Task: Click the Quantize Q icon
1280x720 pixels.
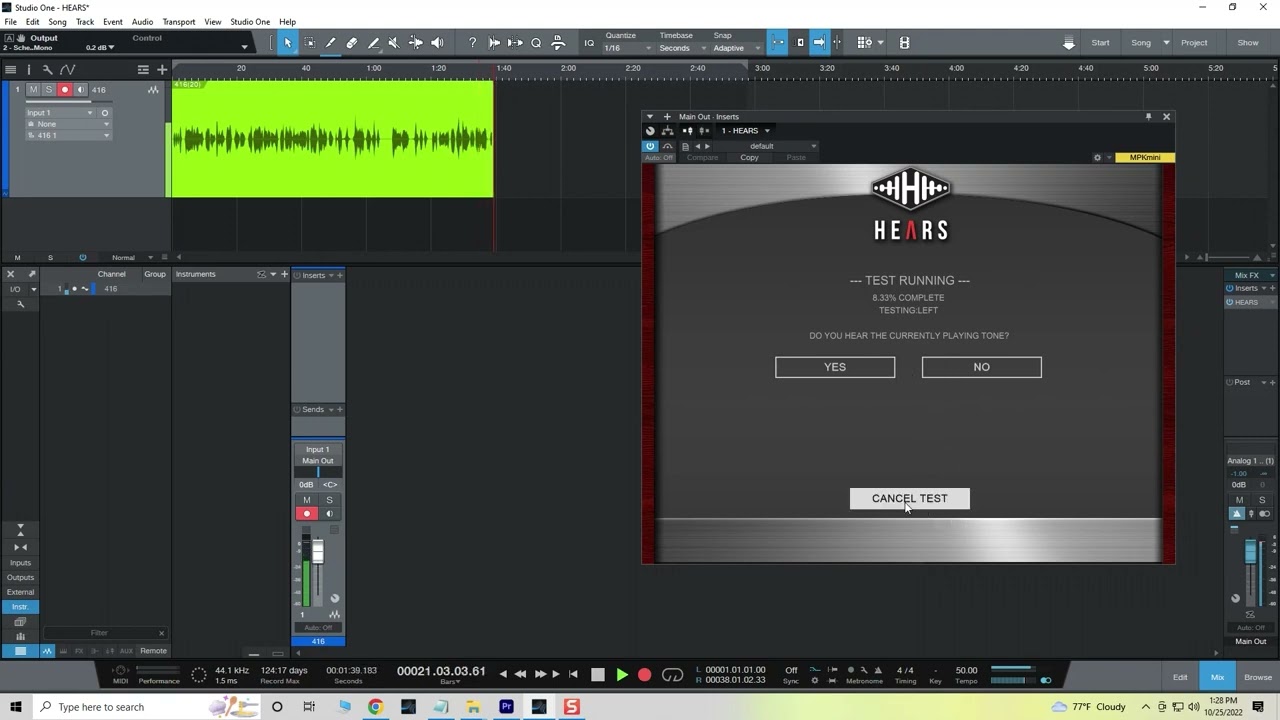Action: coord(536,43)
